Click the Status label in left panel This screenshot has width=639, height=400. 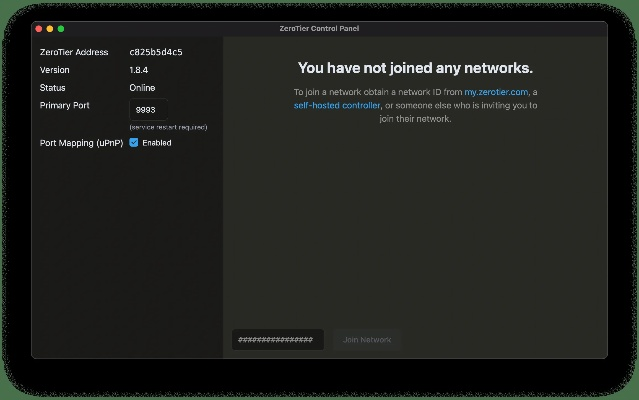(53, 88)
